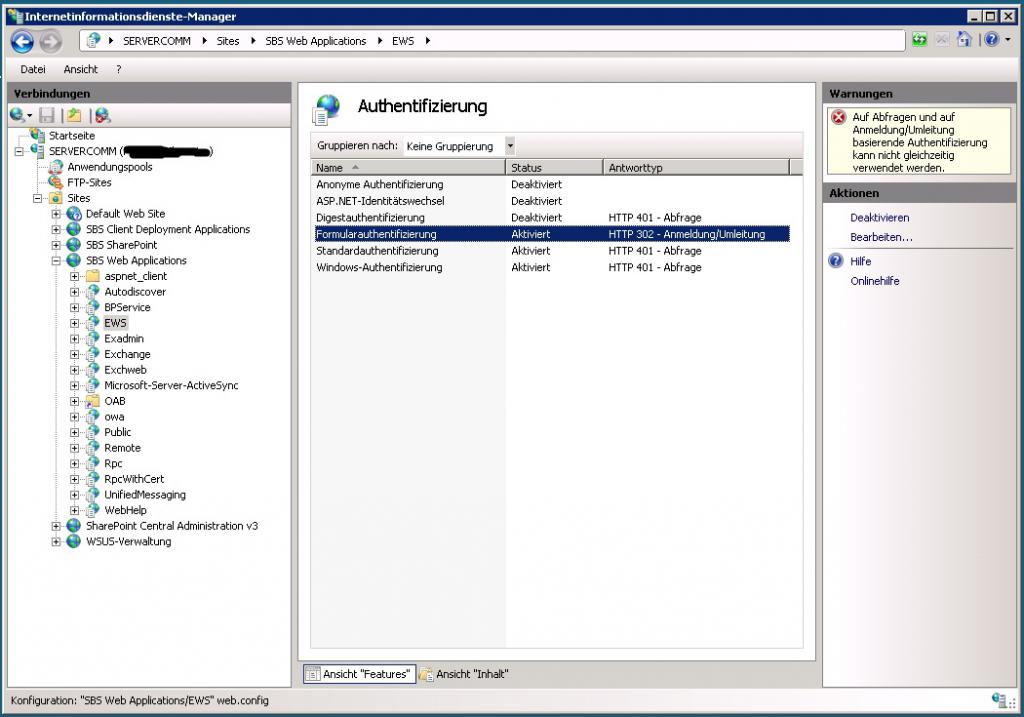Select the Digestauthentifizierung row
Image resolution: width=1024 pixels, height=717 pixels.
[551, 217]
